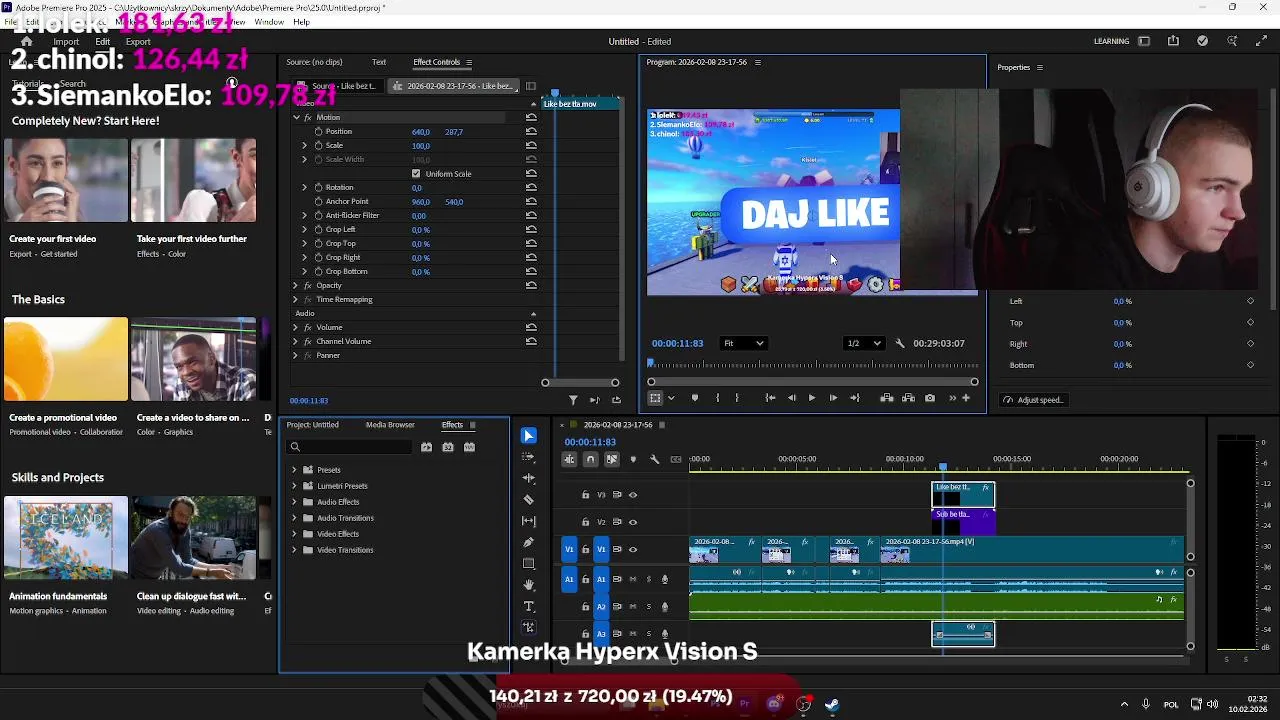This screenshot has width=1280, height=720.
Task: Toggle Rotation animation stopwatch
Action: [319, 188]
